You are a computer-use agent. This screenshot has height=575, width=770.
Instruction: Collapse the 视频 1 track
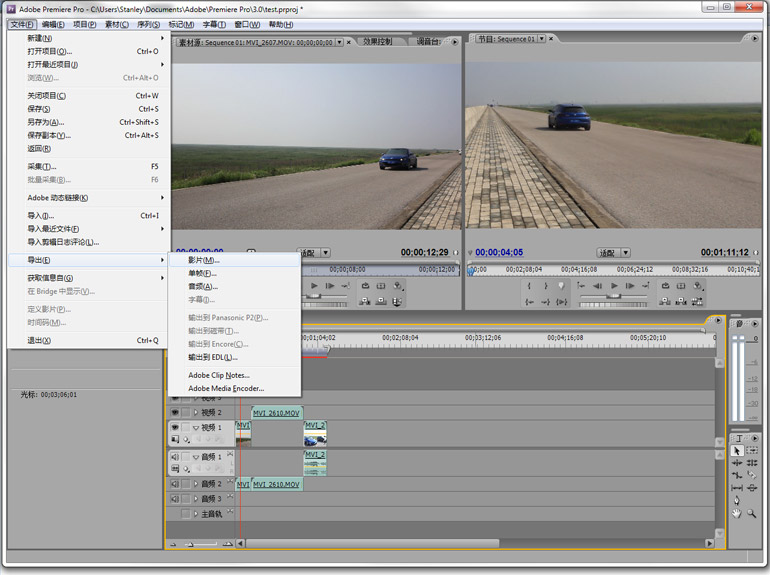(x=196, y=428)
